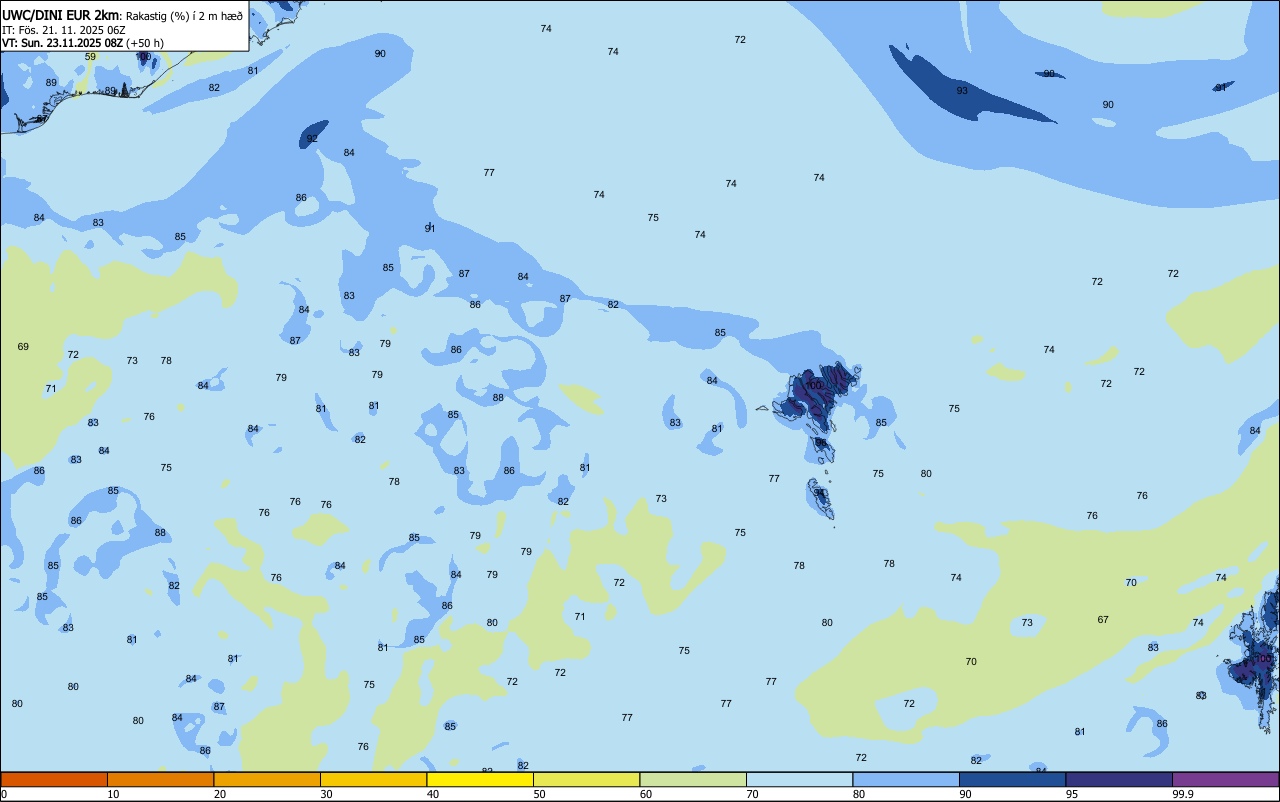Pick the purple legend segment above 99.9
1280x802 pixels.
click(1225, 779)
